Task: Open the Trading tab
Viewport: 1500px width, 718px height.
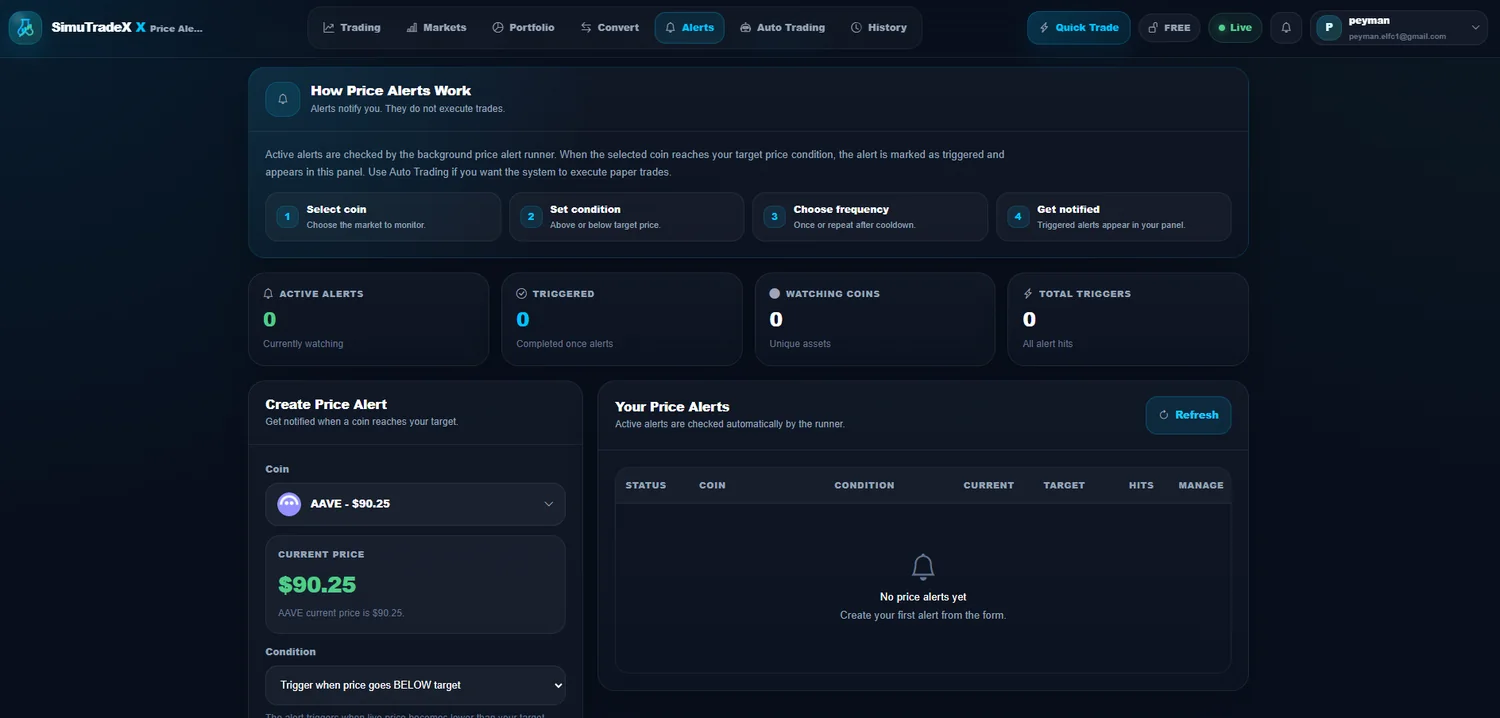Action: 352,28
